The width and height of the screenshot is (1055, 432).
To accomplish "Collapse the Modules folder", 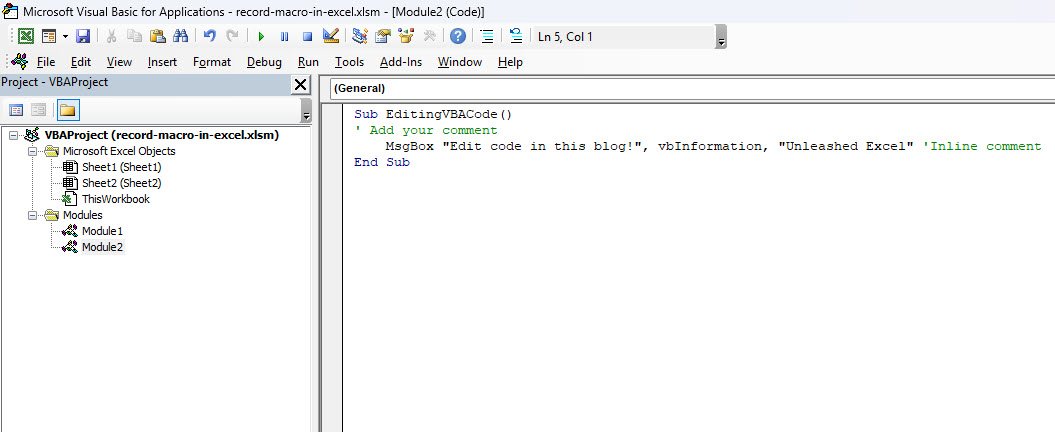I will click(32, 215).
